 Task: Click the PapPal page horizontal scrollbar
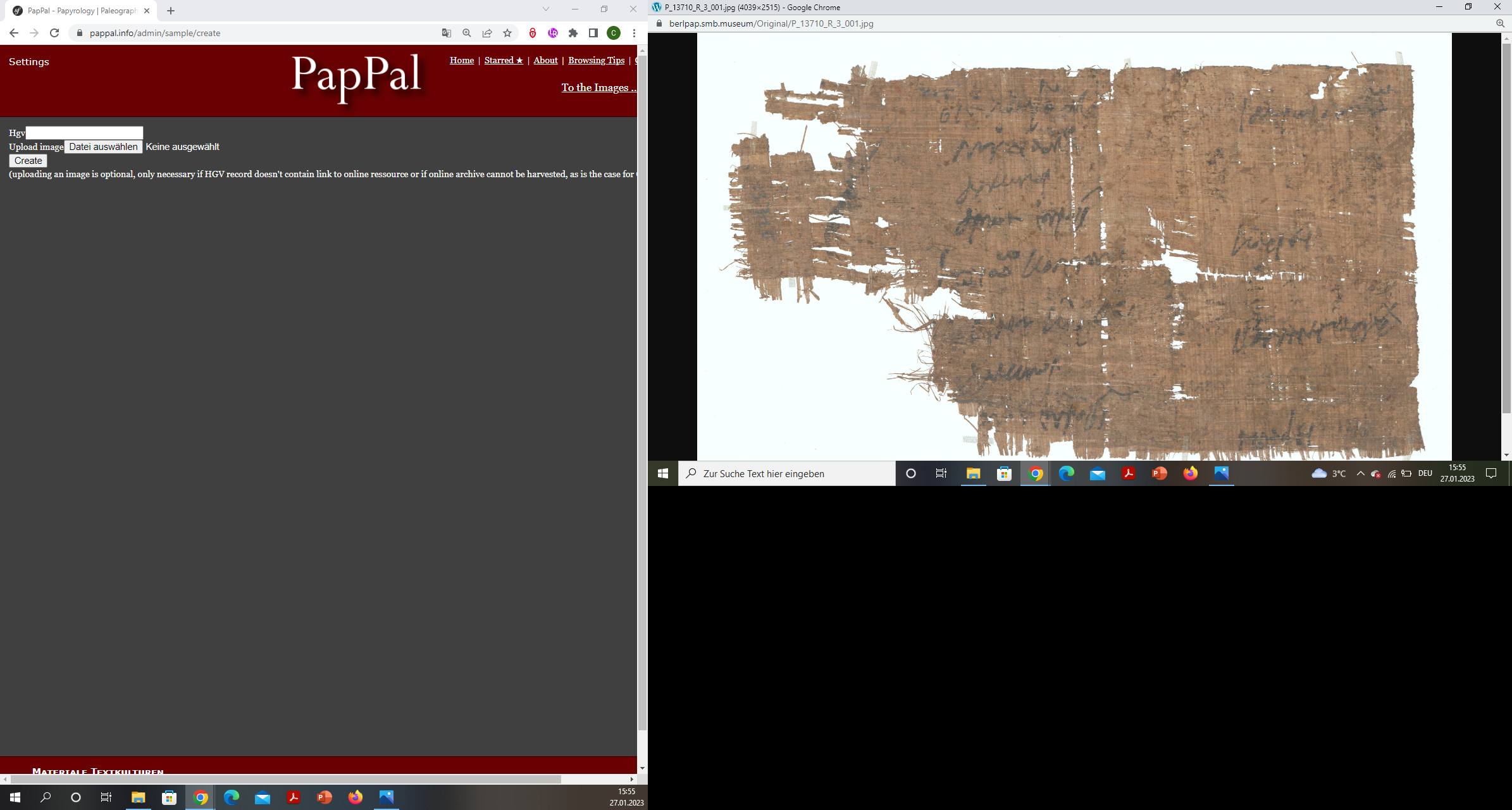[x=285, y=779]
